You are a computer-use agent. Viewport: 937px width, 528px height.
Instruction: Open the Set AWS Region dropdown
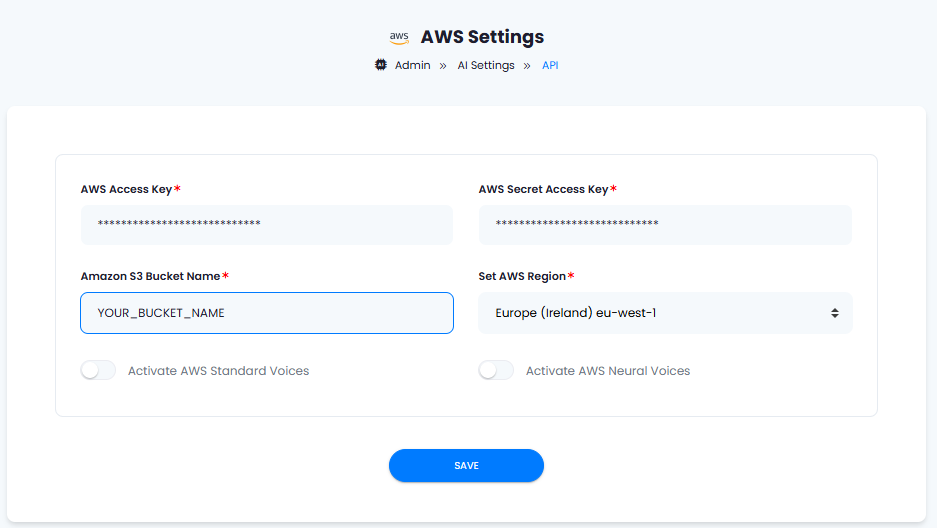pyautogui.click(x=665, y=313)
